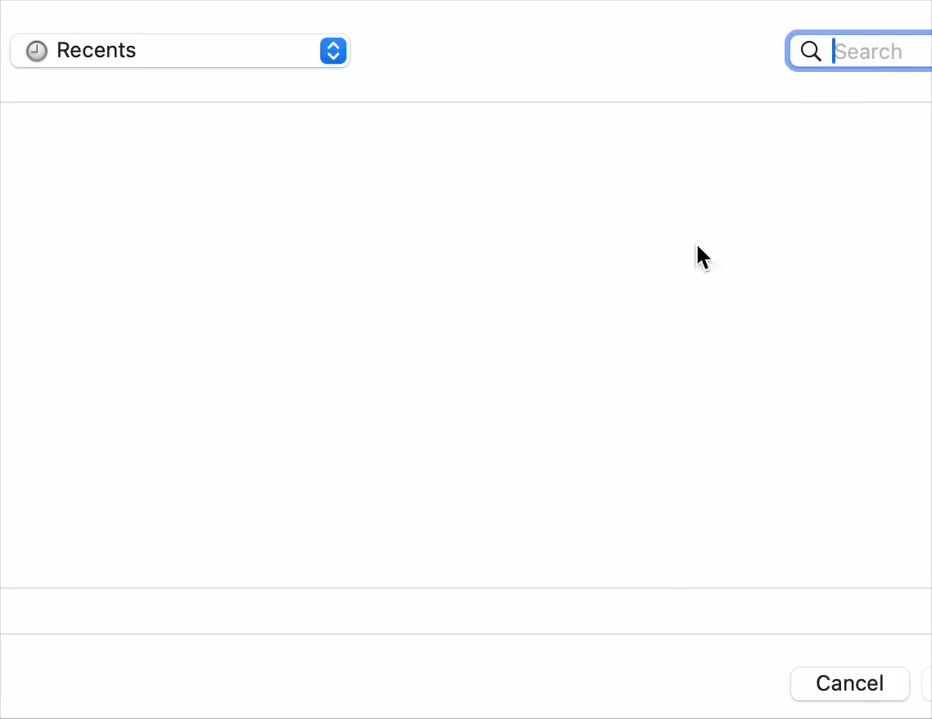Viewport: 932px width, 719px height.
Task: Click the blue up-down chevron arrows
Action: pyautogui.click(x=333, y=51)
